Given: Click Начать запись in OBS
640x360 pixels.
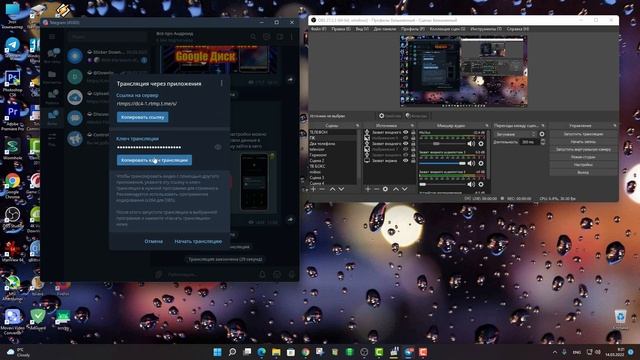Looking at the screenshot, I should [583, 142].
